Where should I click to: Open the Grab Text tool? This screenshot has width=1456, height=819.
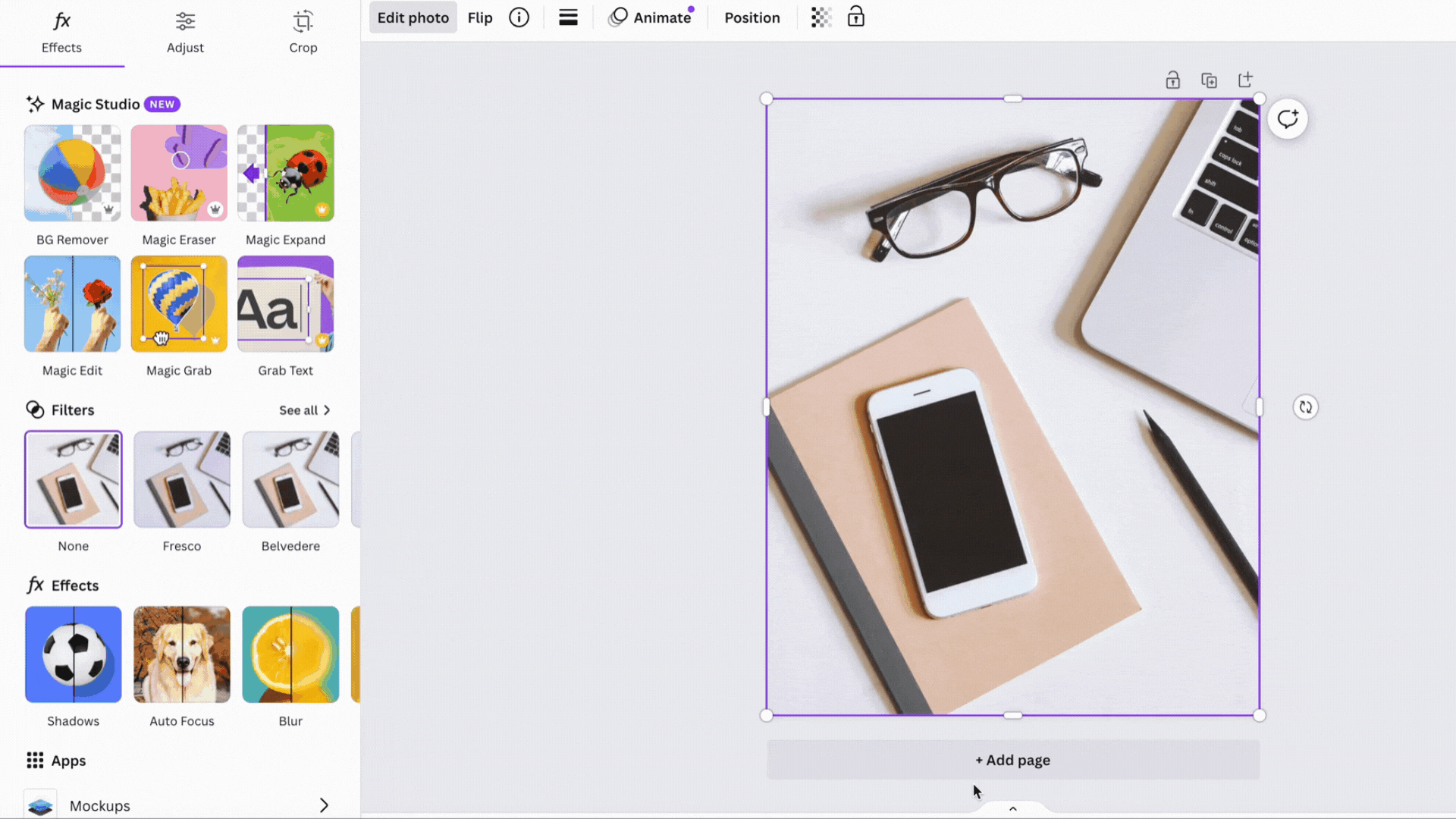[x=285, y=303]
